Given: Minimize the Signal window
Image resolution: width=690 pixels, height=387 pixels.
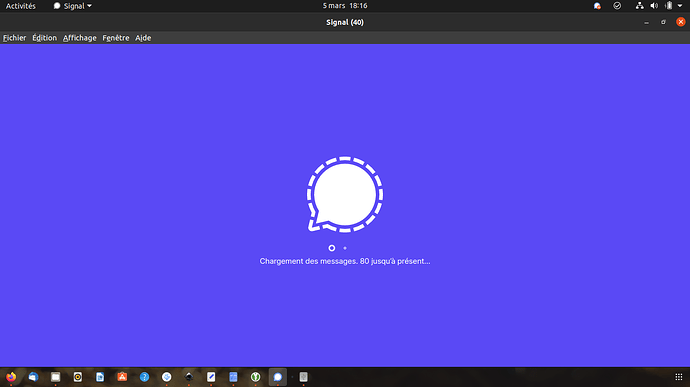Looking at the screenshot, I should tap(646, 22).
